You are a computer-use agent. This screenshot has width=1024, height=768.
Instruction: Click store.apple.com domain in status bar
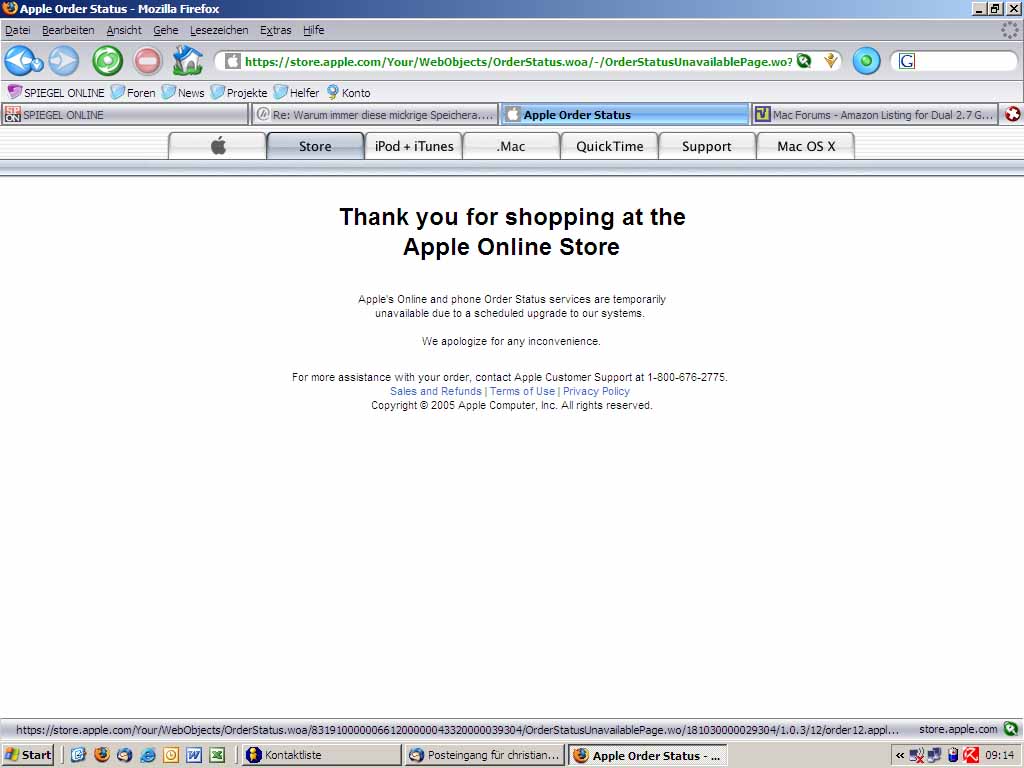point(958,729)
